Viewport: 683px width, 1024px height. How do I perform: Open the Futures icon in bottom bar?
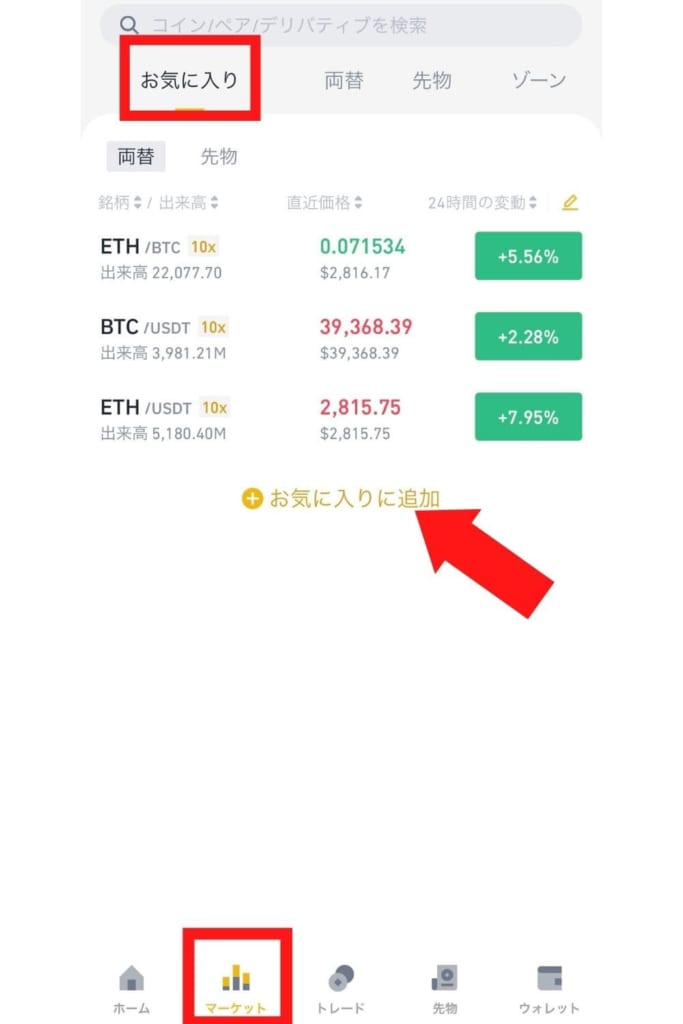coord(445,978)
